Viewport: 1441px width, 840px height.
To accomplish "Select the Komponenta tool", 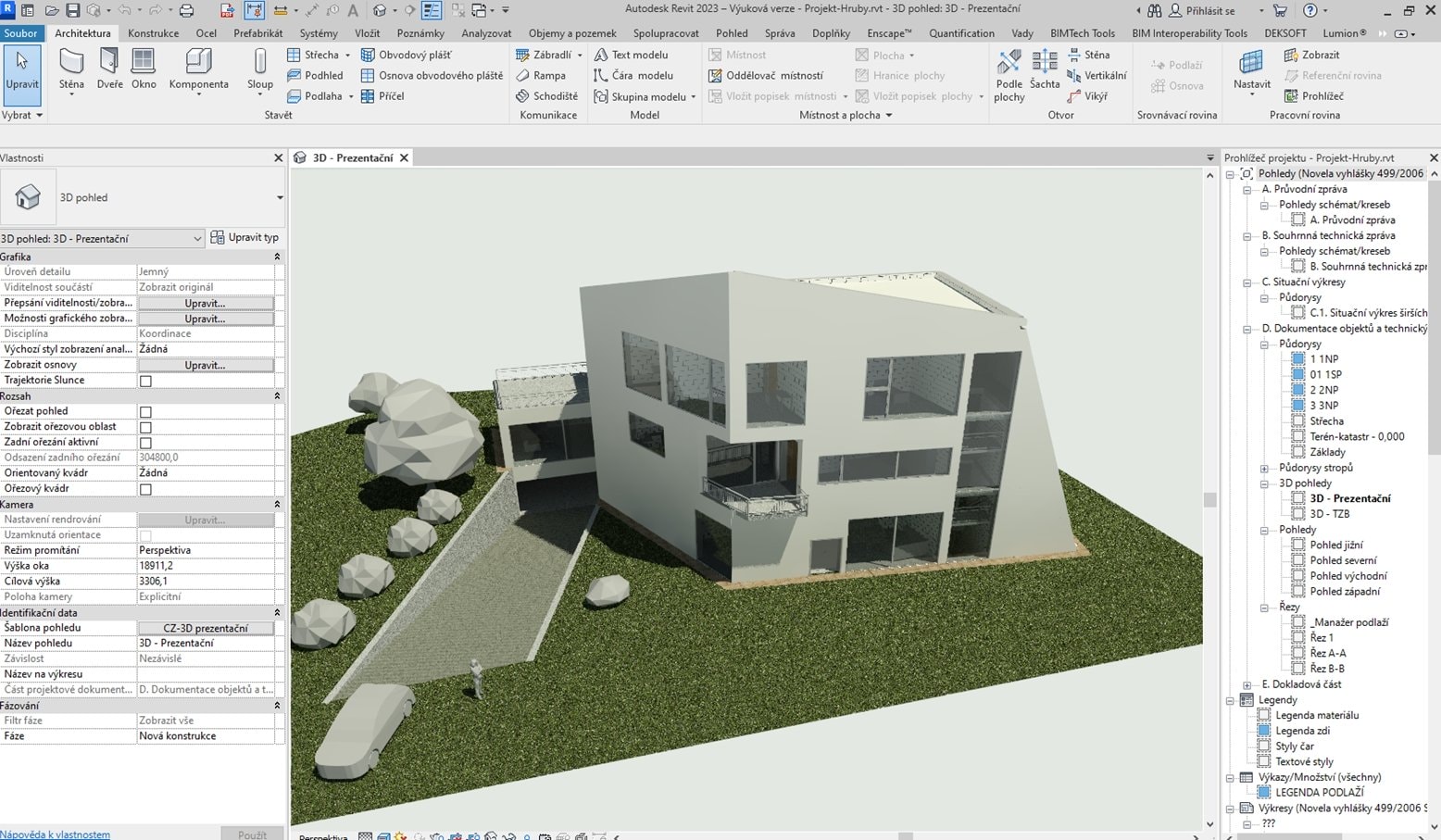I will pyautogui.click(x=198, y=70).
